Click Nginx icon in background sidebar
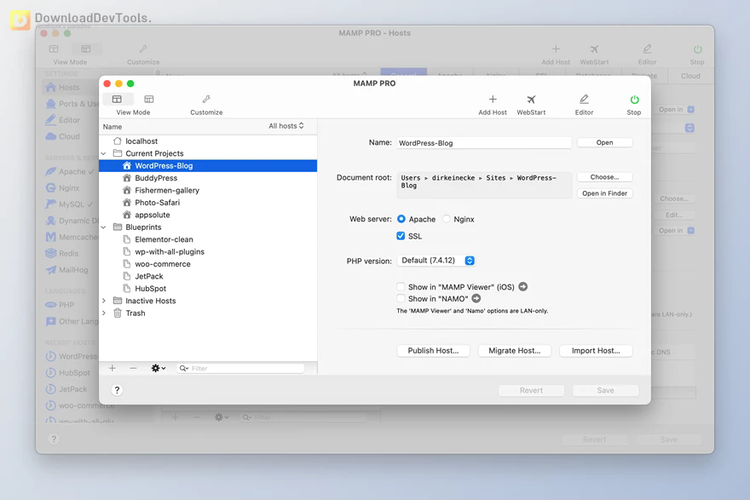 51,188
